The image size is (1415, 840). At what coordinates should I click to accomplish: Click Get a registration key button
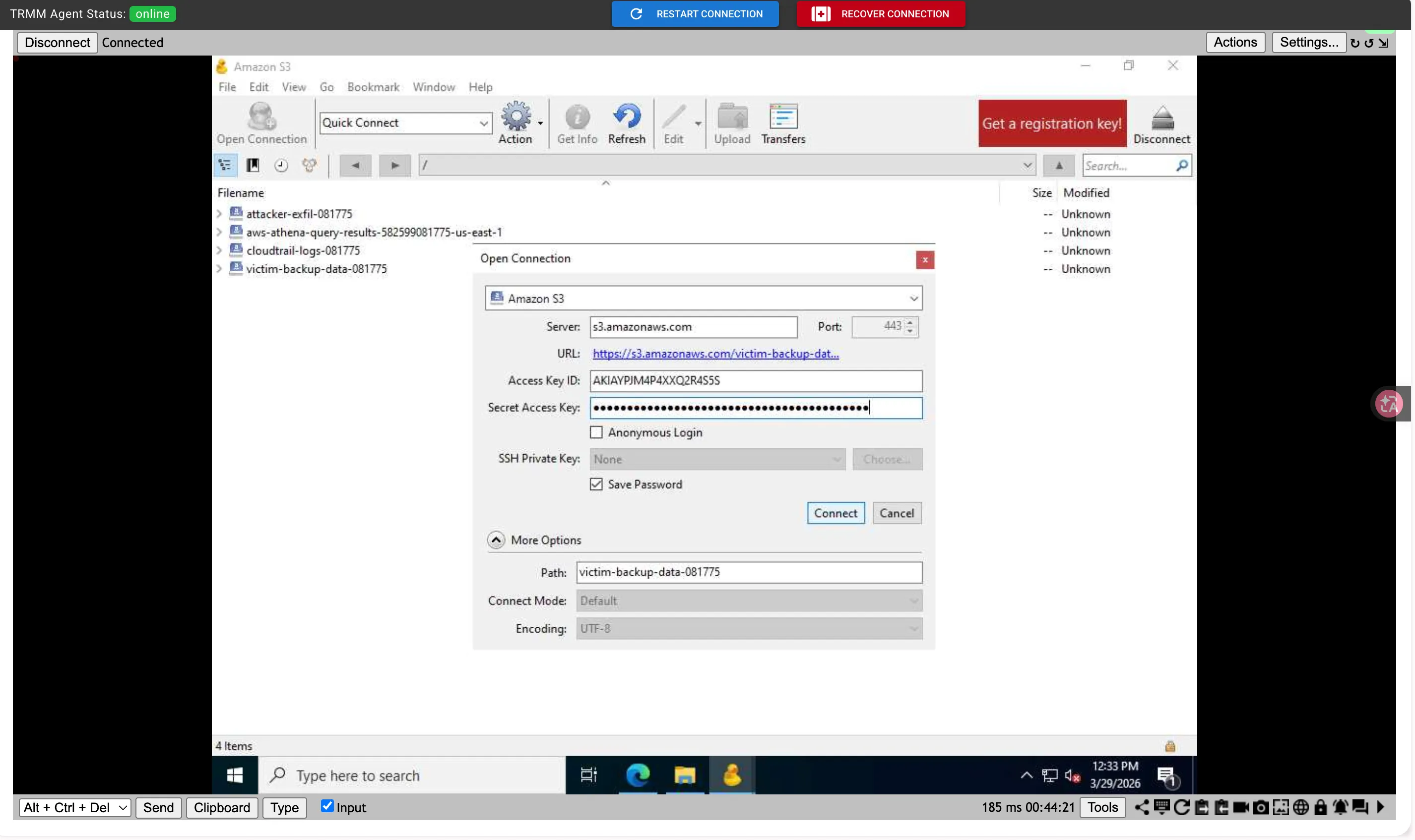click(1052, 123)
